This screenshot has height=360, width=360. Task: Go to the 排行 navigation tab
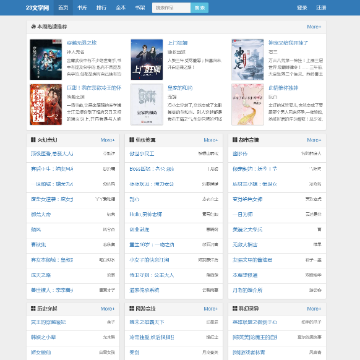point(101,8)
